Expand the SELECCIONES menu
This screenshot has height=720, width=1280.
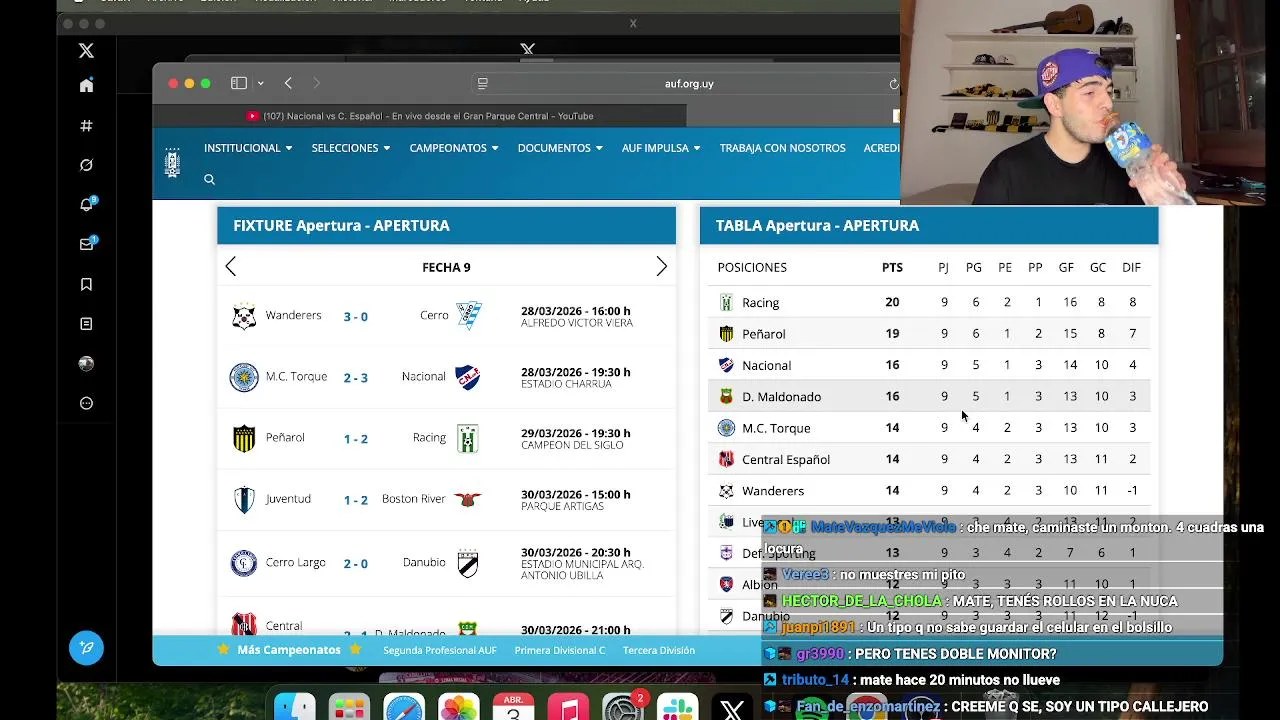pyautogui.click(x=350, y=148)
